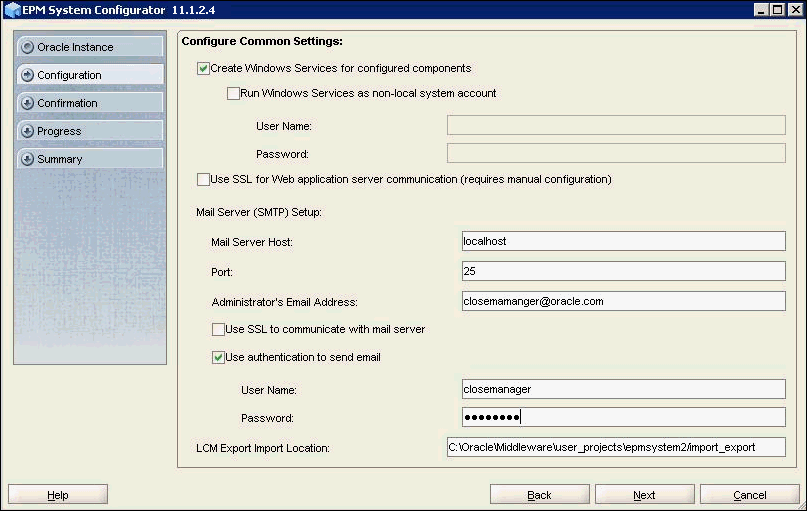
Task: Click the Progress step down-arrow icon
Action: 28,131
